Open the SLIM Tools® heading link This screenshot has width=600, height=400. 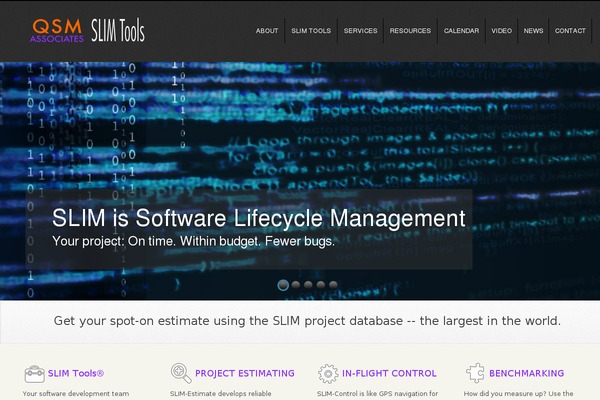(76, 373)
